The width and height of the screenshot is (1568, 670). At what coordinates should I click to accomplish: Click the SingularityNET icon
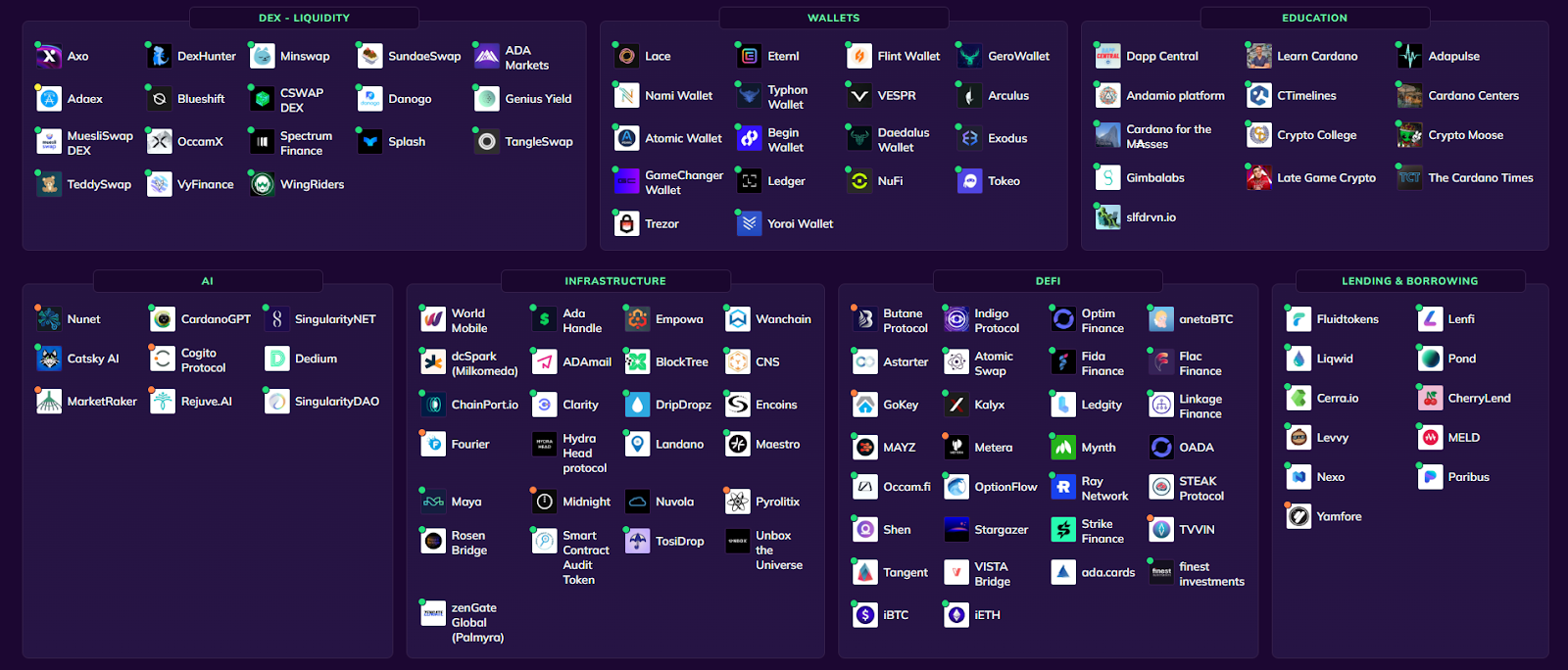277,319
